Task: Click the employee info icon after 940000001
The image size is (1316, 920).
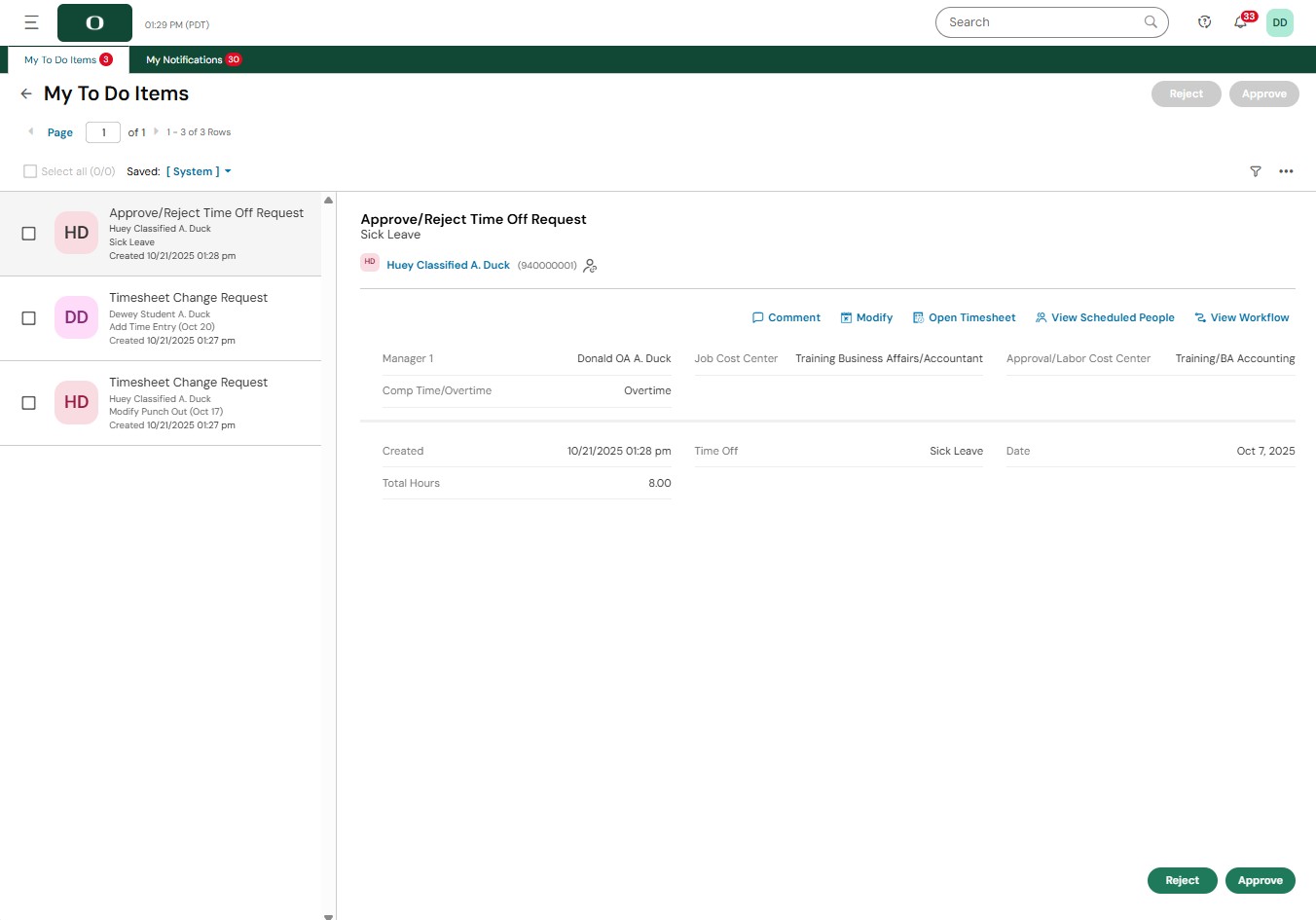Action: [590, 266]
